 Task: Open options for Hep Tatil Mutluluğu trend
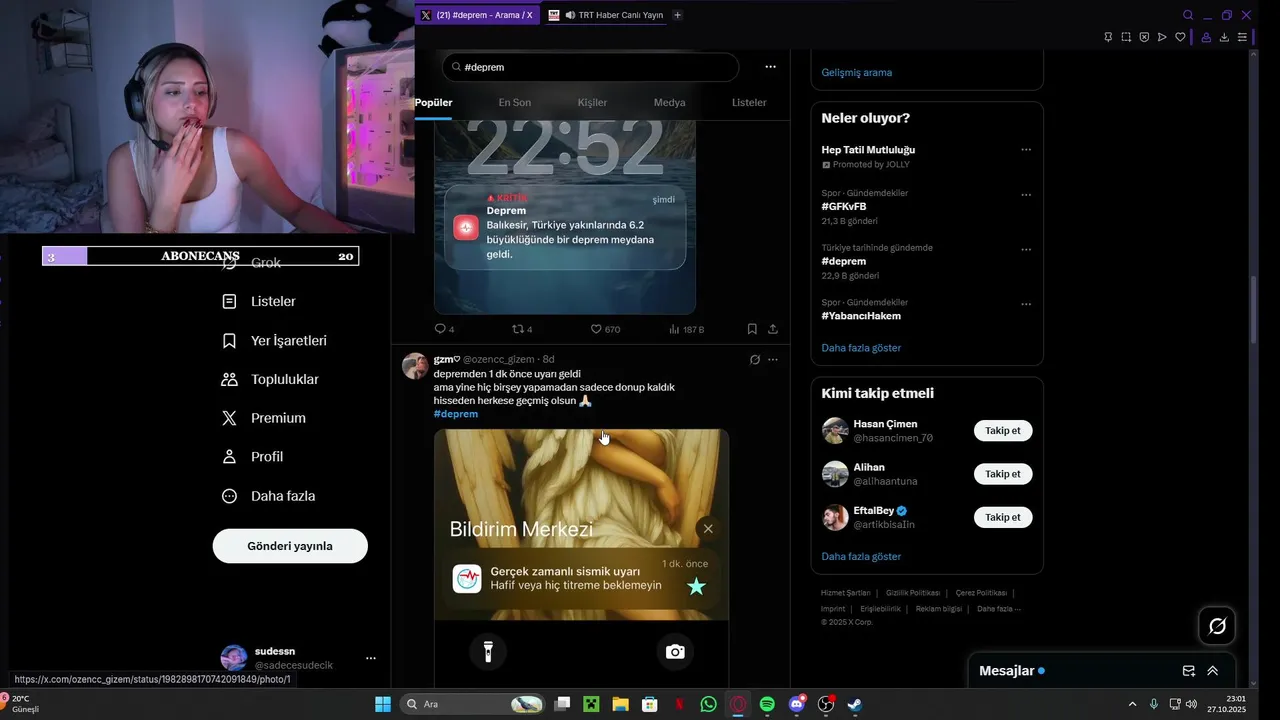(1026, 150)
